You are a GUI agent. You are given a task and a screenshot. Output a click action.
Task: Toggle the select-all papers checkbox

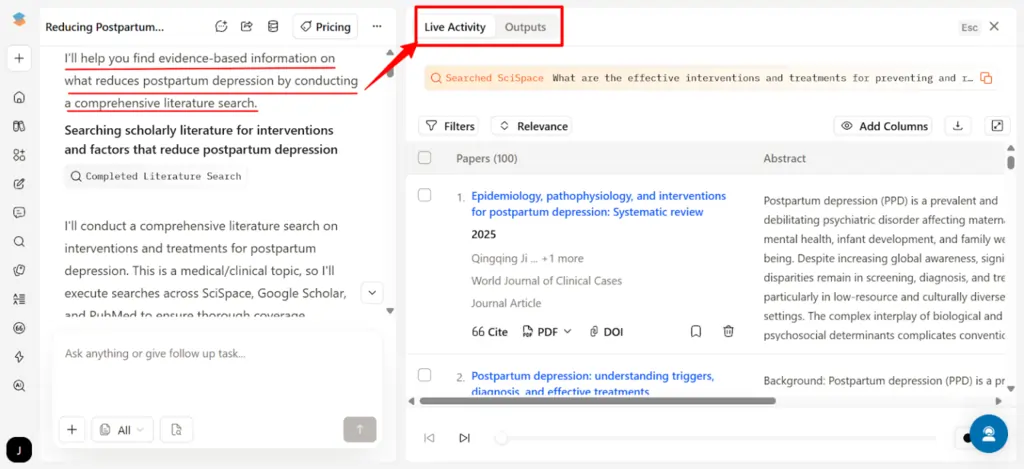point(424,157)
